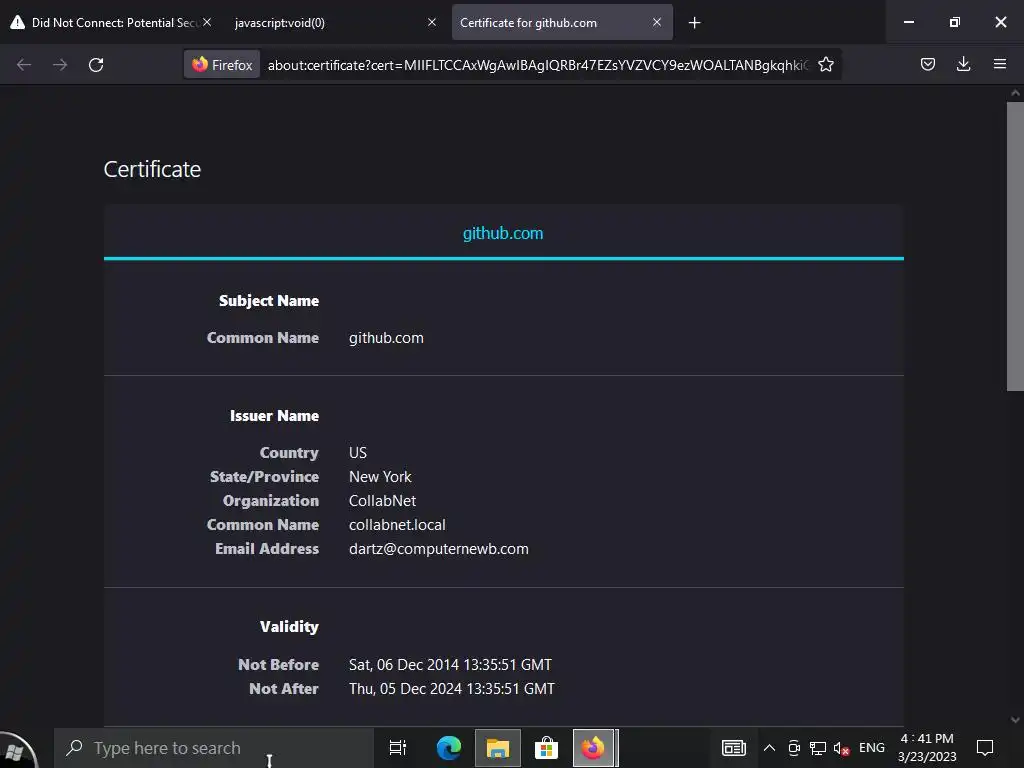1024x768 pixels.
Task: Open a new tab
Action: [694, 23]
